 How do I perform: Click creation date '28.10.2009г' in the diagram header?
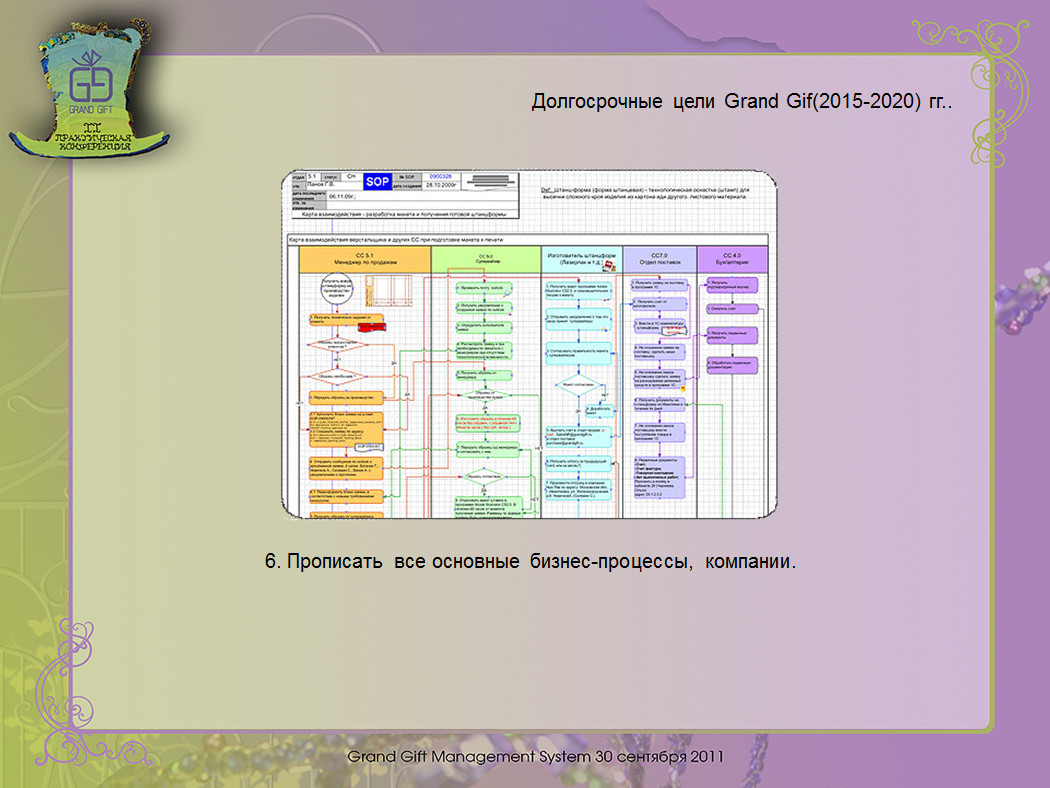[x=441, y=185]
